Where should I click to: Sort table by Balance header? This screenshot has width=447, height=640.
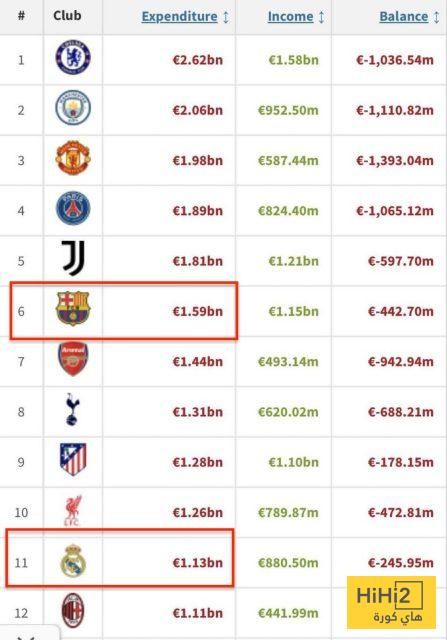404,17
